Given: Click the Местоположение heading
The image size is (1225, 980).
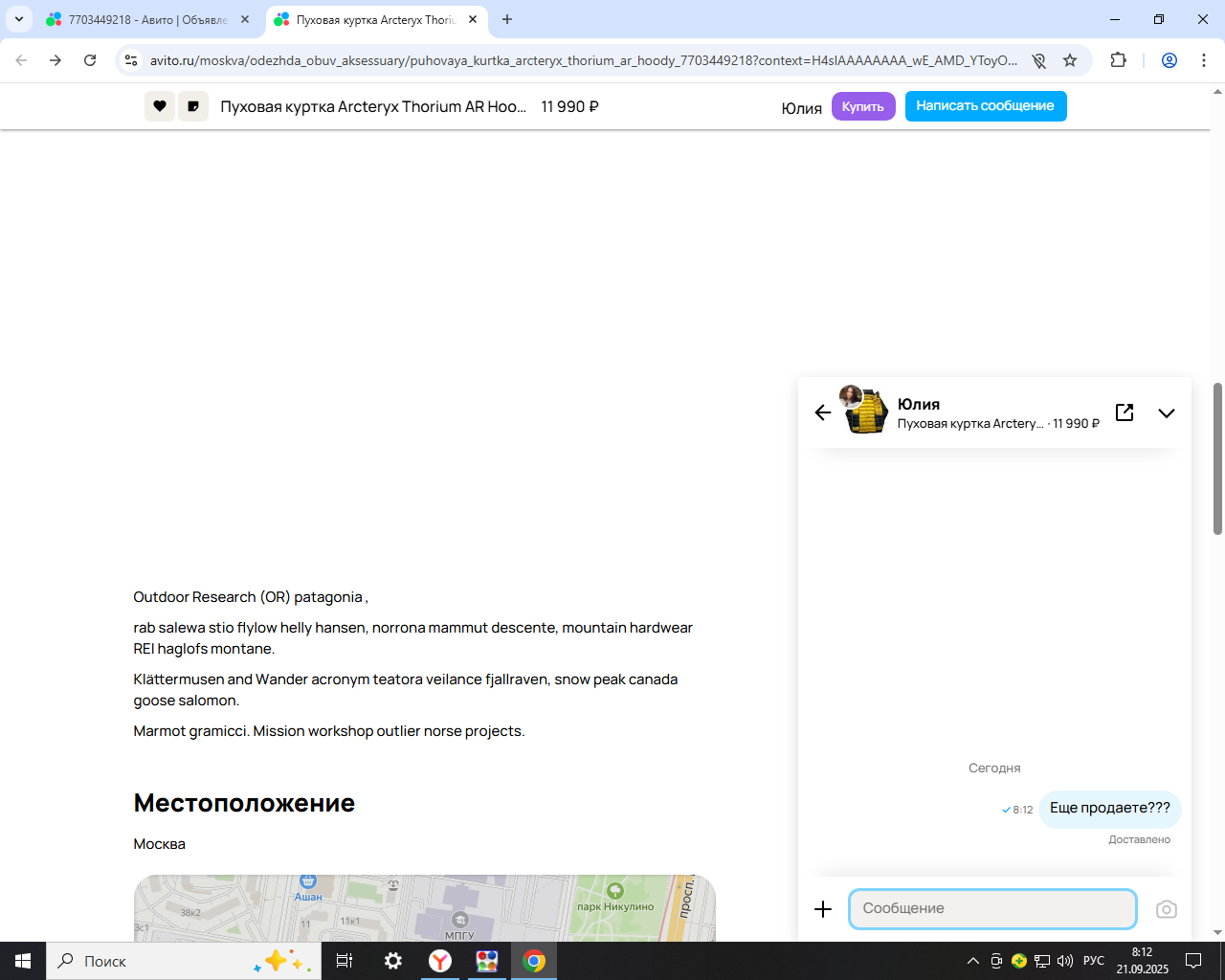Looking at the screenshot, I should pyautogui.click(x=244, y=803).
